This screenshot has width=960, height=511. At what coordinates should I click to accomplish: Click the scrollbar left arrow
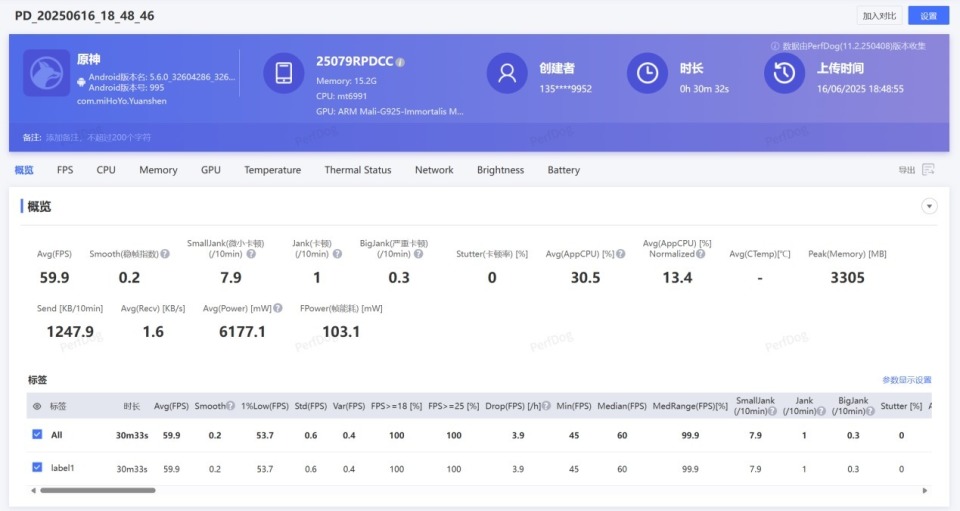point(34,490)
